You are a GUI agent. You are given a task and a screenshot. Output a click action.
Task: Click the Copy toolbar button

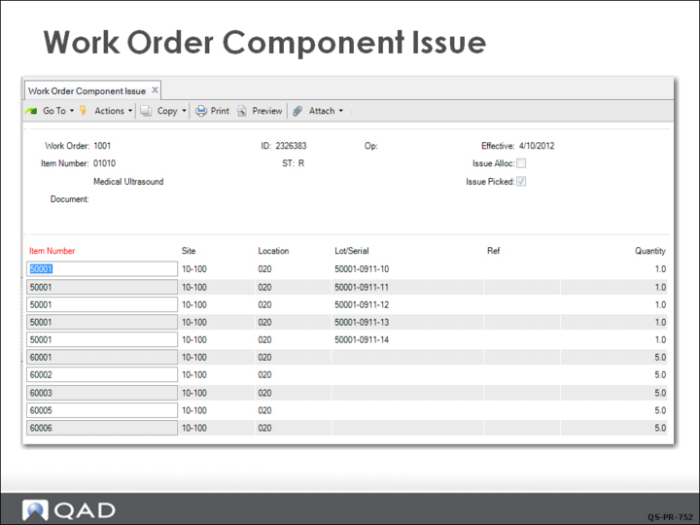click(163, 111)
